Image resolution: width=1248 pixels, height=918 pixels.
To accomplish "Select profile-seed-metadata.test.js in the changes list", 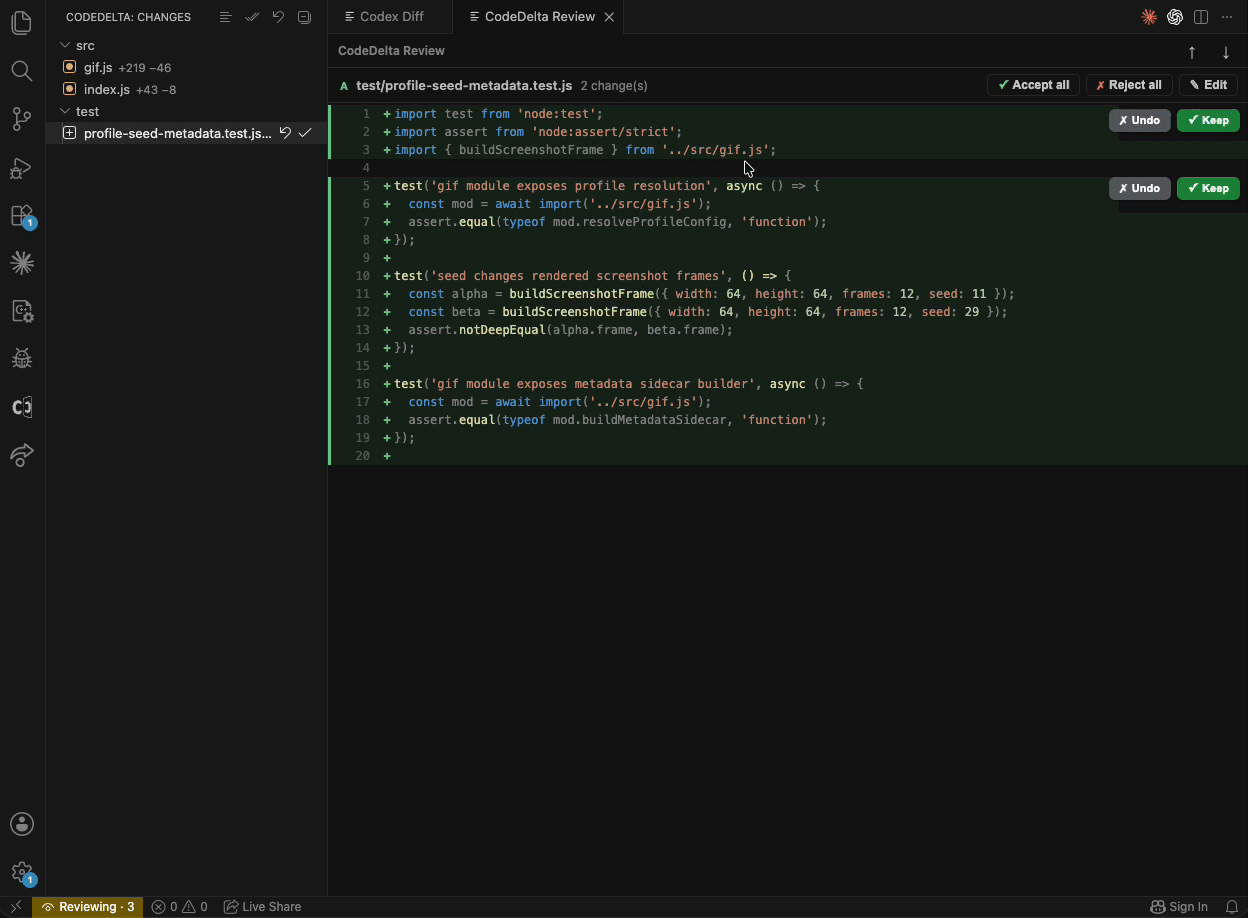I will pos(177,133).
